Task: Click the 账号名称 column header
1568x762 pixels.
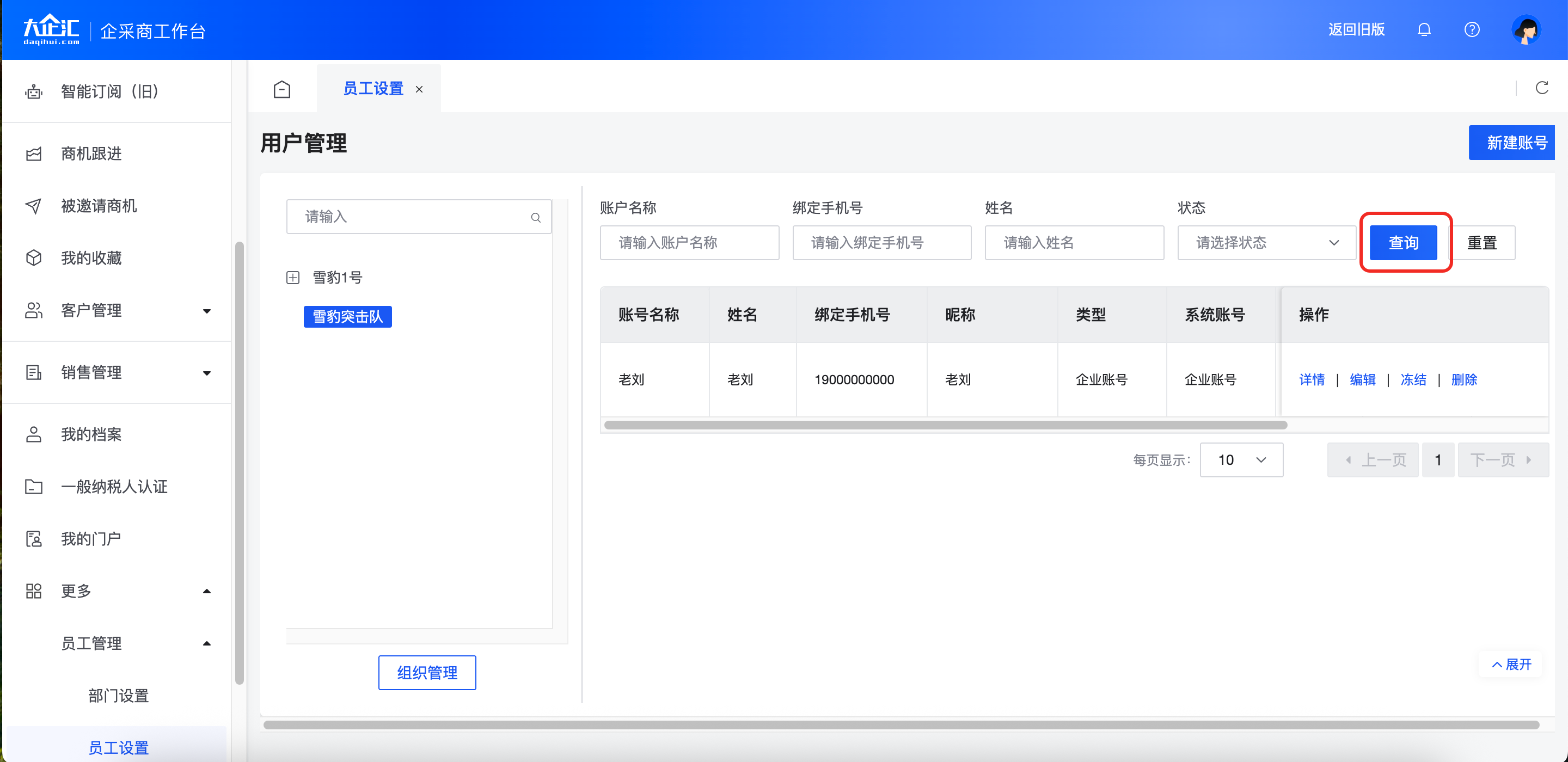Action: [x=648, y=315]
